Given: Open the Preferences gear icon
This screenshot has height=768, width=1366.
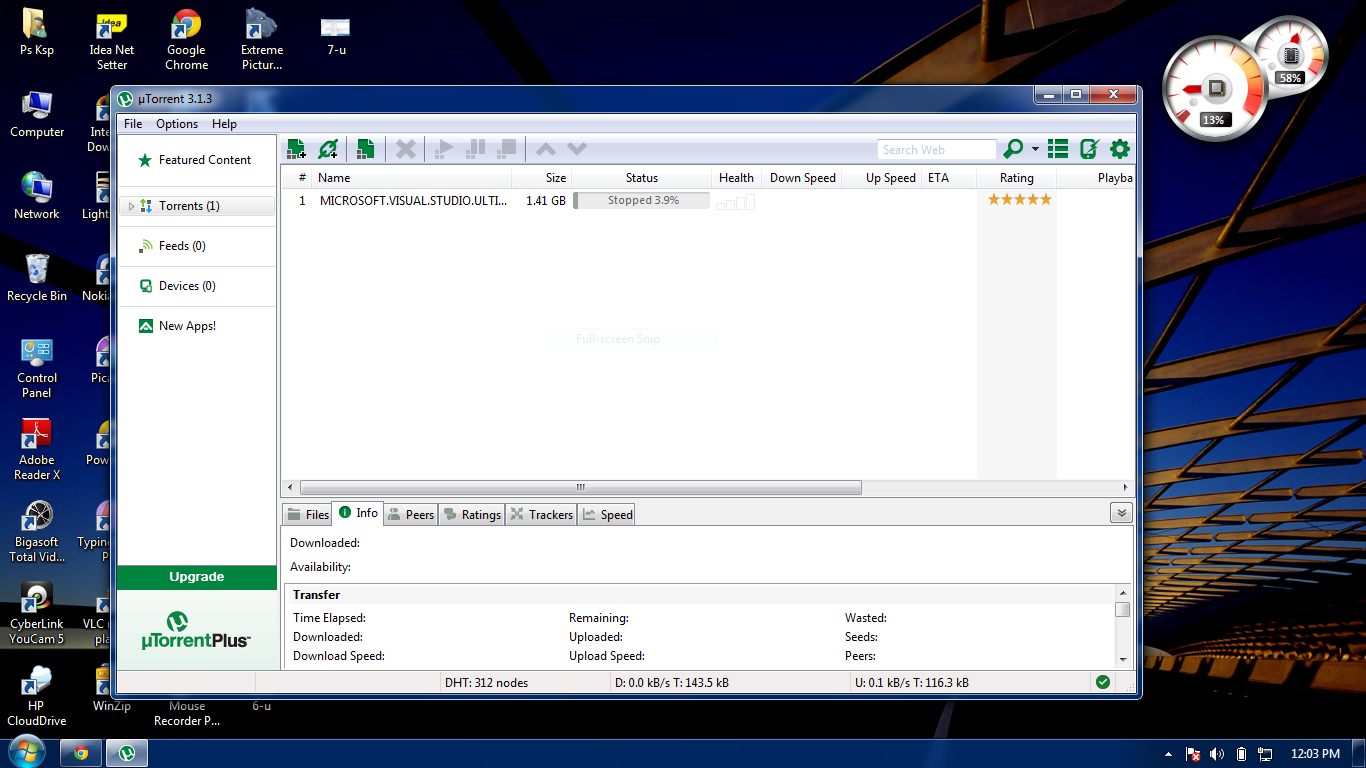Looking at the screenshot, I should [x=1119, y=148].
